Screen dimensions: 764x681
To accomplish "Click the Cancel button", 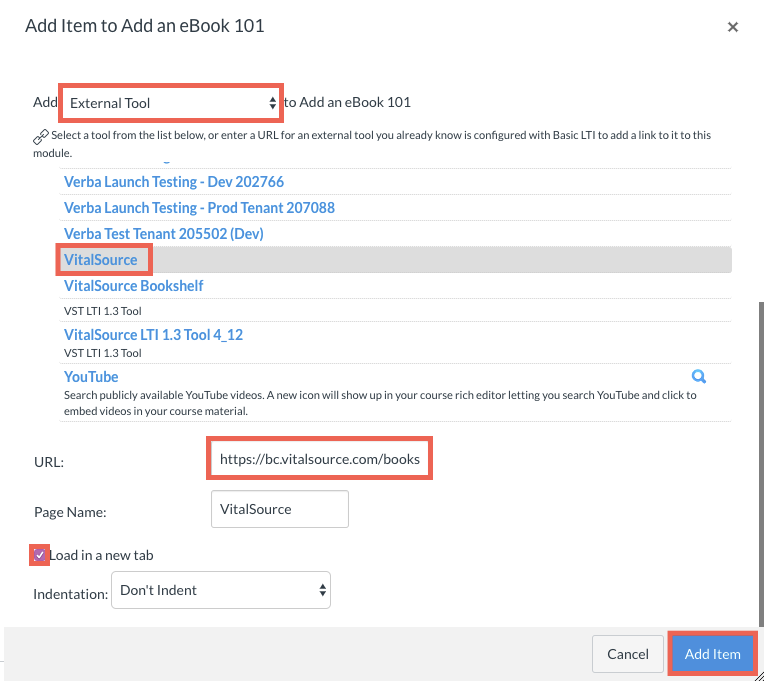I will pos(628,654).
